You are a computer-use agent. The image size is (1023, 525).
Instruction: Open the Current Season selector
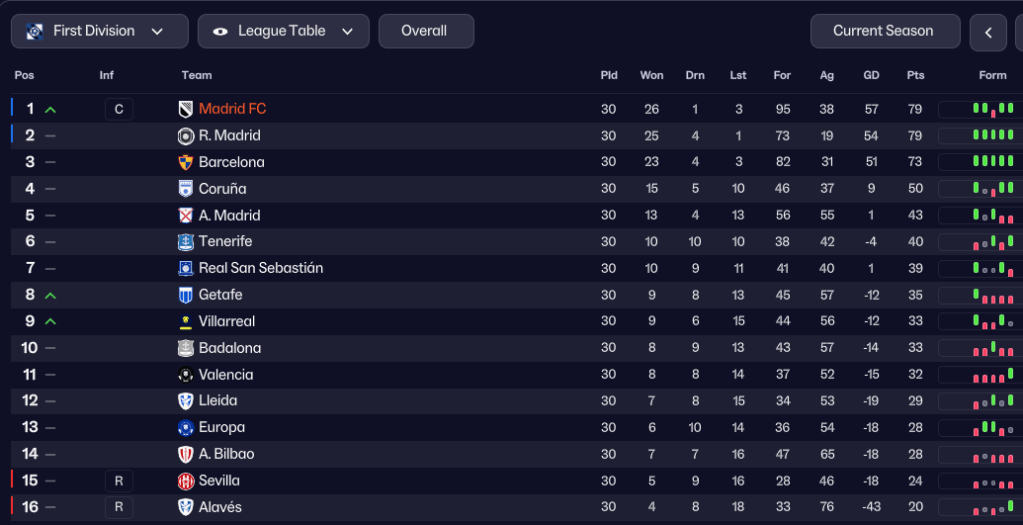tap(884, 31)
